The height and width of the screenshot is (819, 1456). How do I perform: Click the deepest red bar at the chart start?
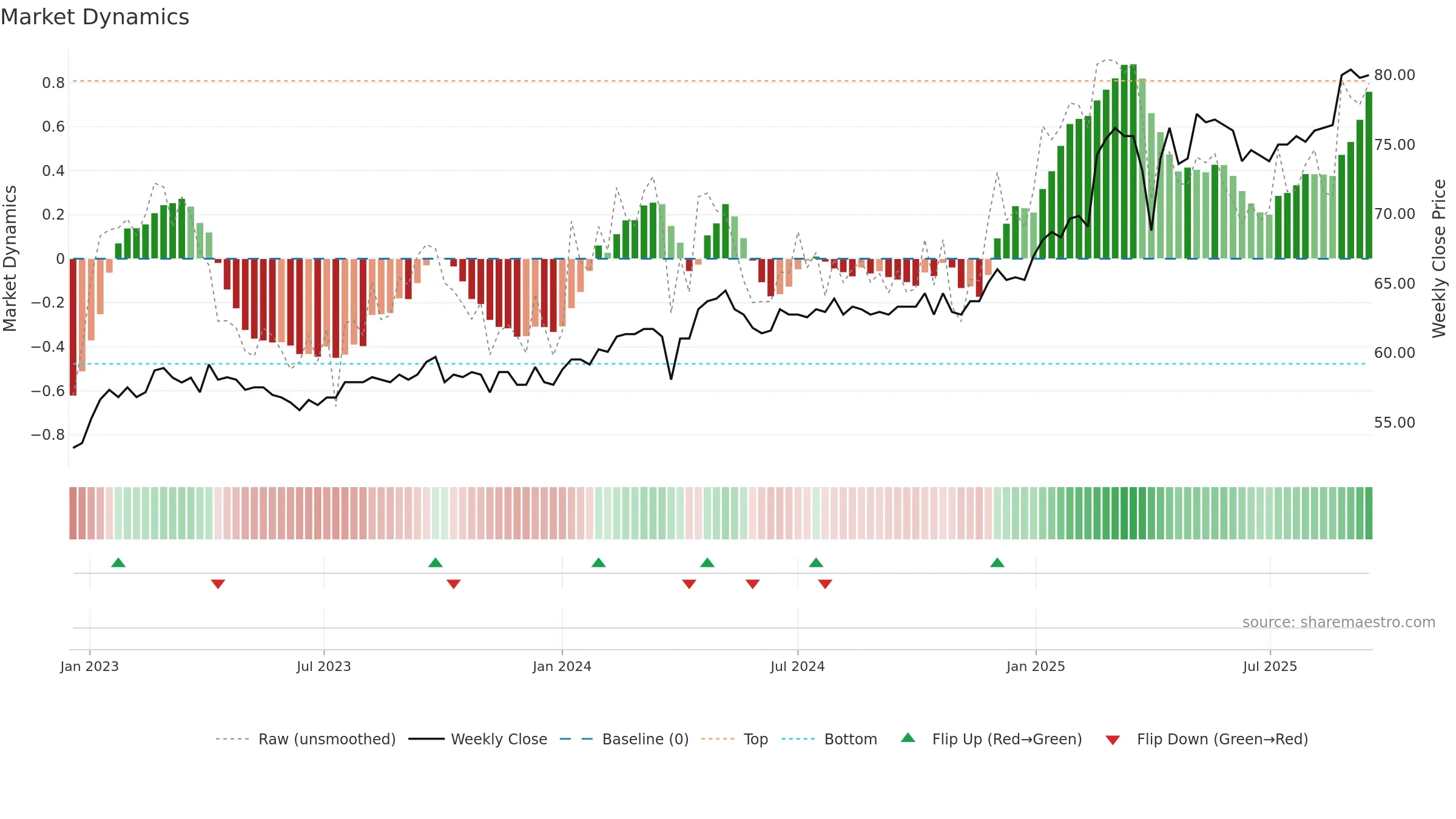73,327
